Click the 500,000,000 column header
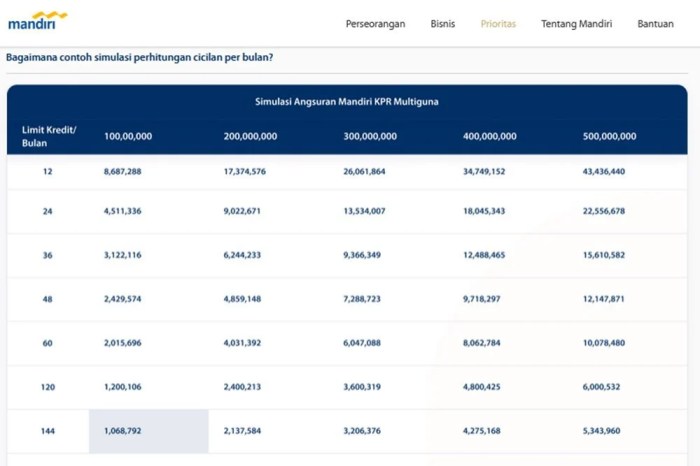 [x=609, y=136]
